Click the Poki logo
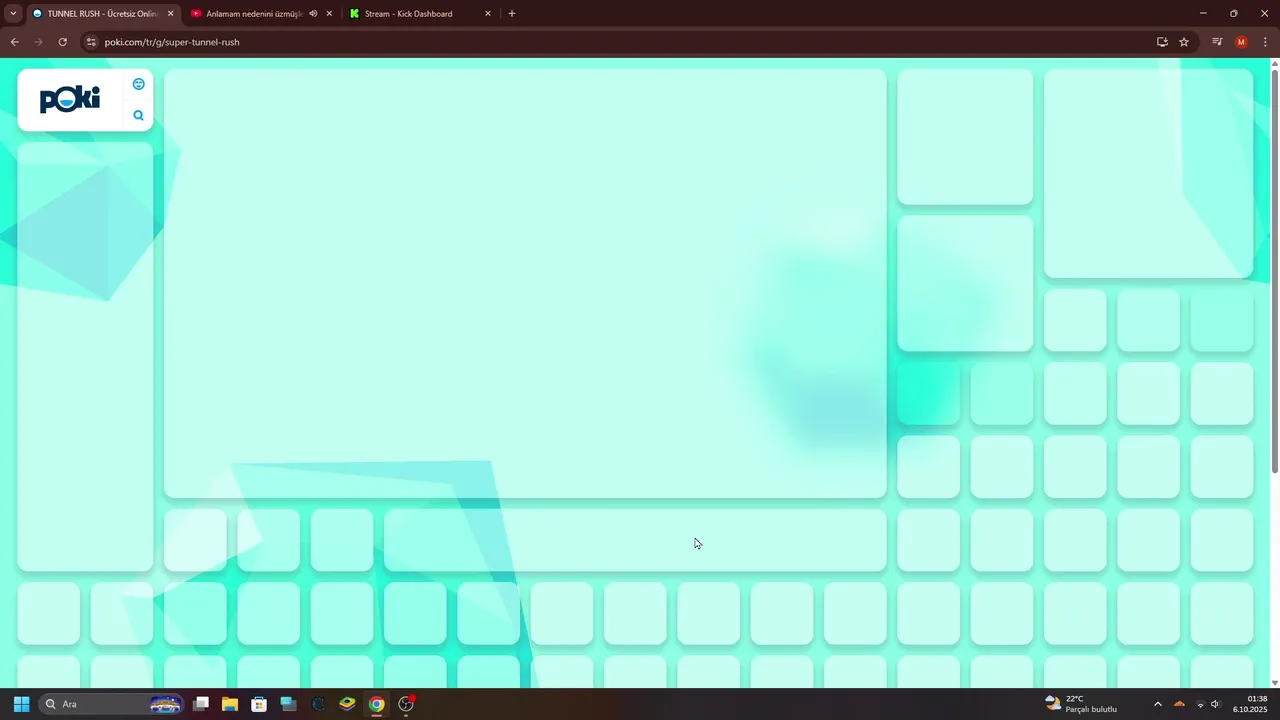 pyautogui.click(x=70, y=99)
